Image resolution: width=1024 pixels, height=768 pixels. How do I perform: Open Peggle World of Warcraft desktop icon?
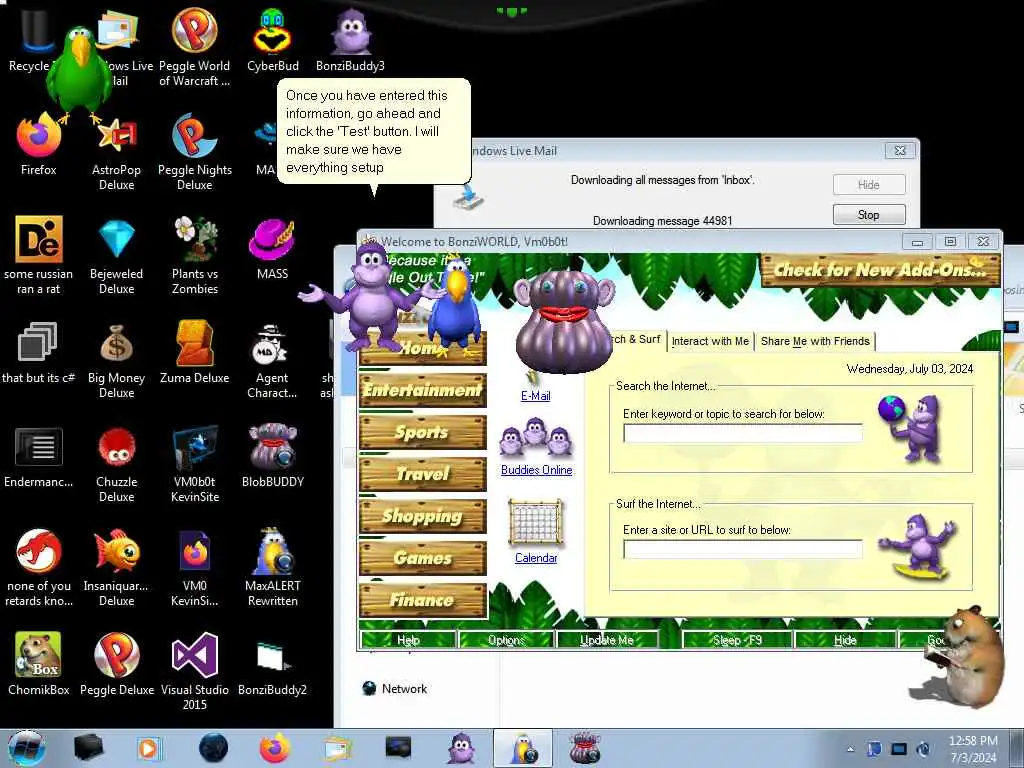click(195, 46)
